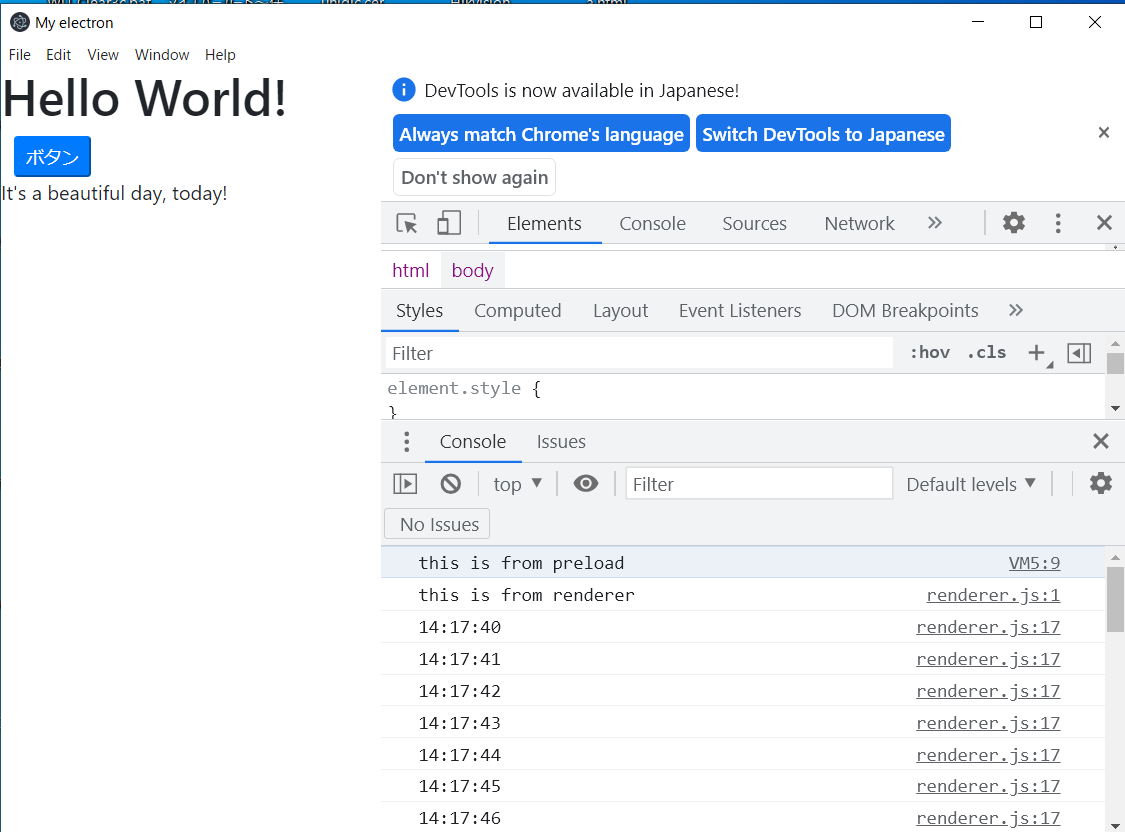Open the Console panel settings gear
1125x832 pixels.
(1100, 483)
